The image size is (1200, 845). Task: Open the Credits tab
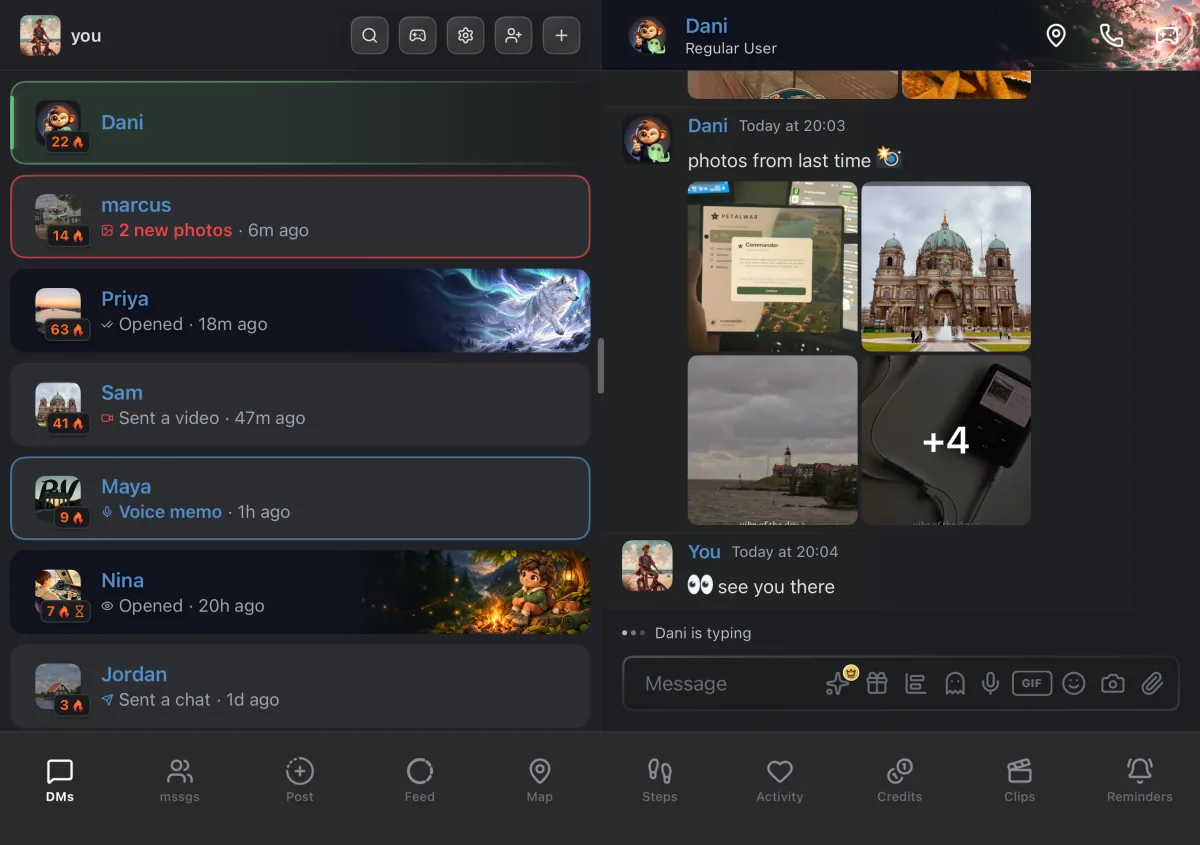(x=900, y=781)
